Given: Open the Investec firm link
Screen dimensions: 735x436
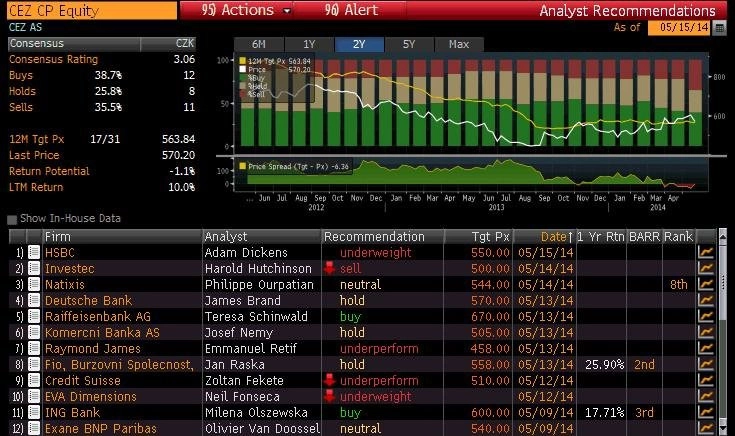Looking at the screenshot, I should coord(69,269).
